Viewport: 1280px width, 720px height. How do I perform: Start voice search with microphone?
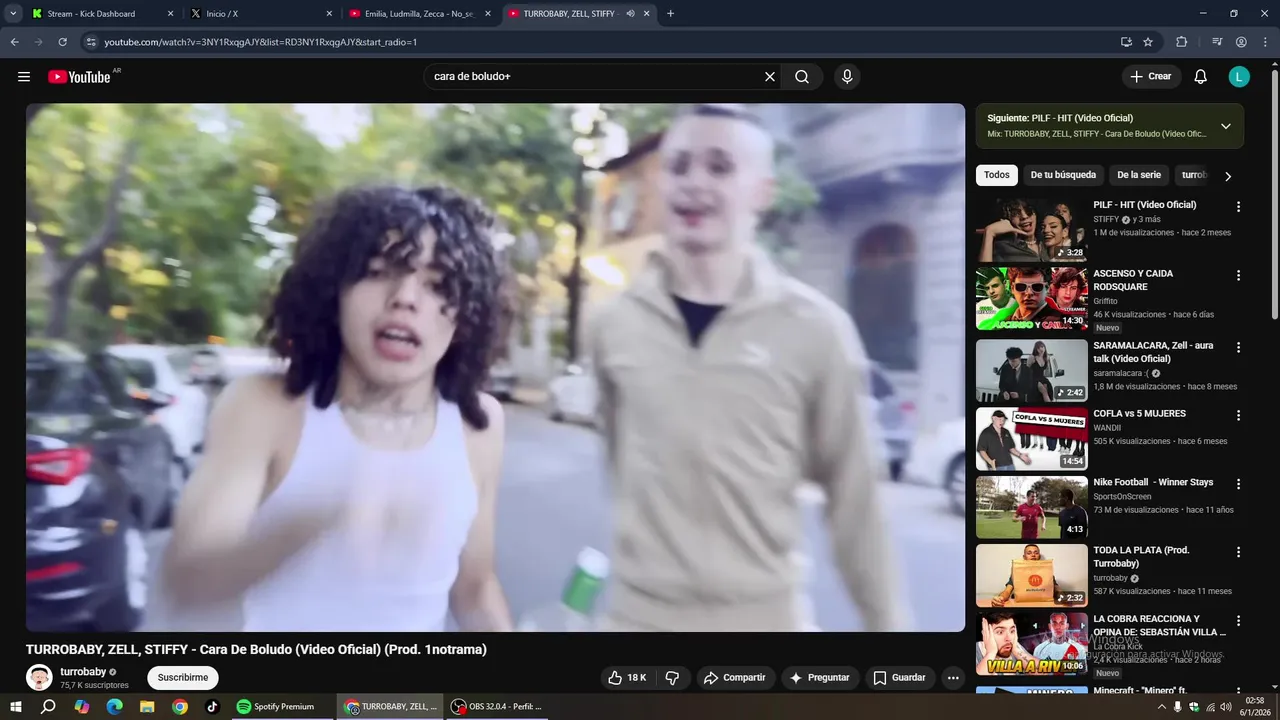pos(847,77)
